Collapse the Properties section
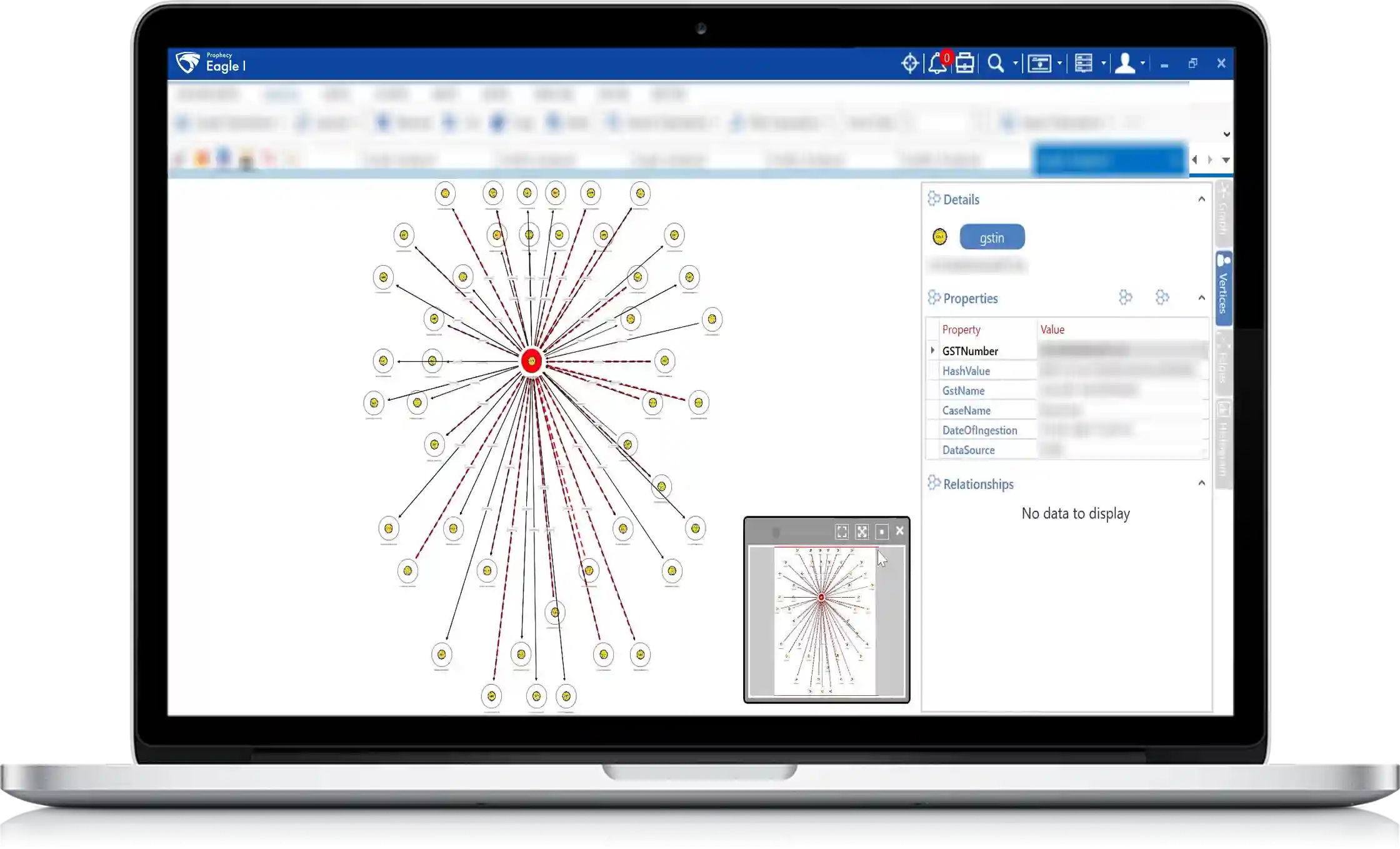Image resolution: width=1400 pixels, height=849 pixels. click(x=1201, y=298)
